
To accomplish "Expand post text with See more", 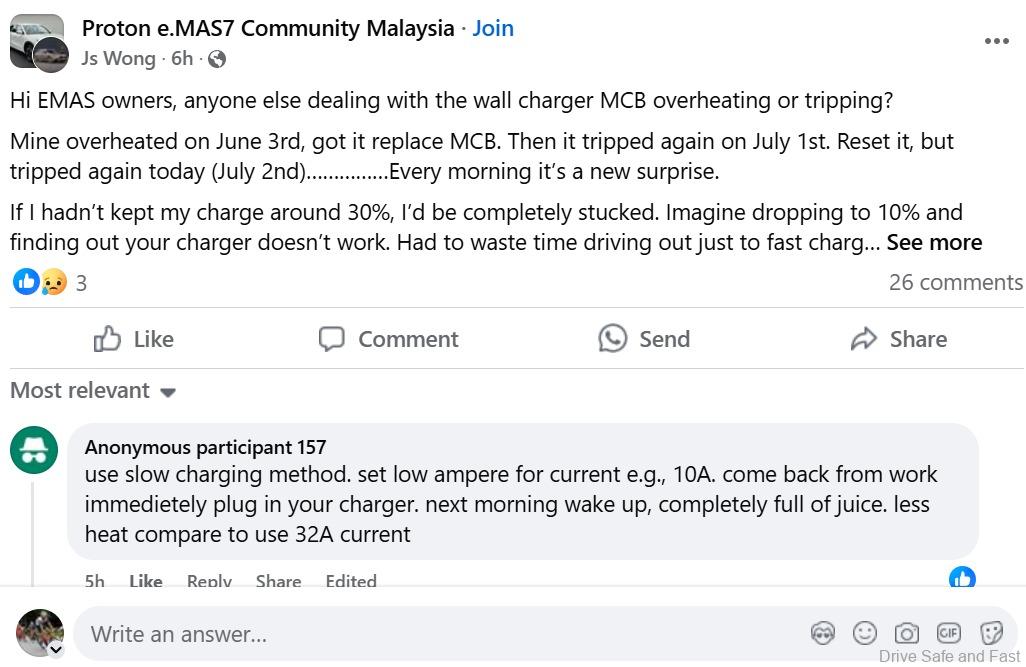I will [934, 243].
